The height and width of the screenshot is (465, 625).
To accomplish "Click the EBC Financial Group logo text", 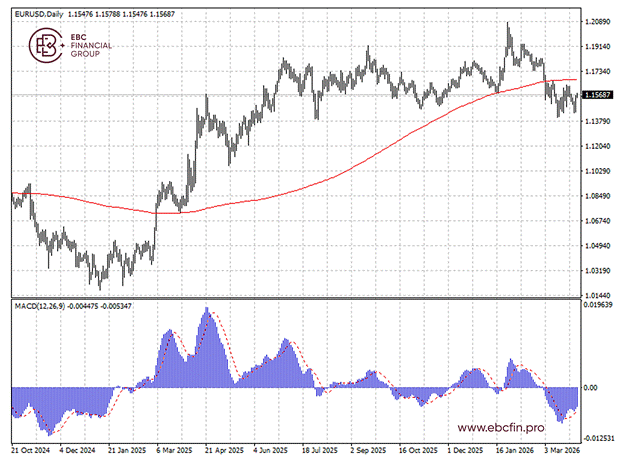I will click(x=90, y=45).
